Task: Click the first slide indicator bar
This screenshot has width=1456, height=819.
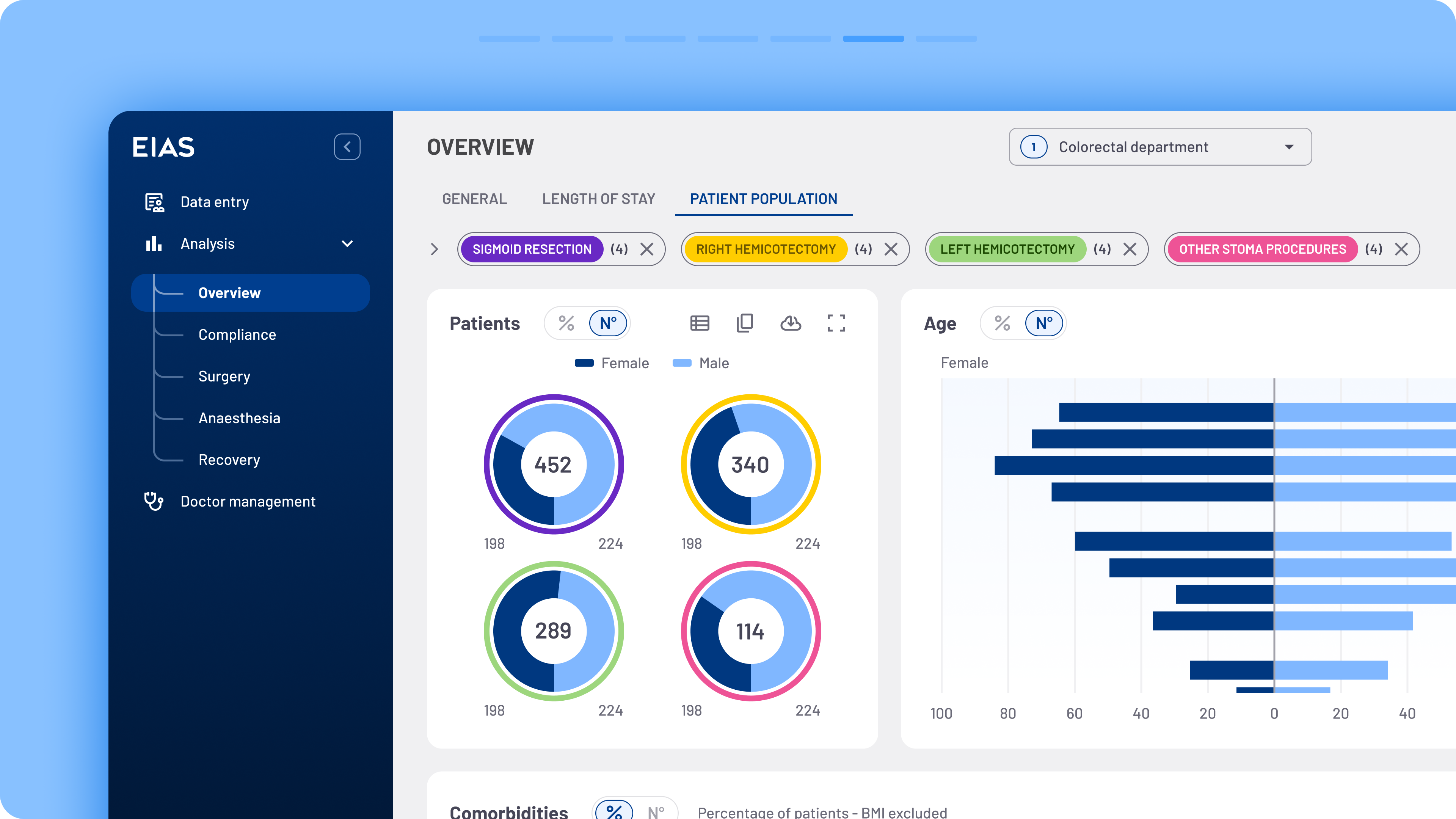Action: click(509, 39)
